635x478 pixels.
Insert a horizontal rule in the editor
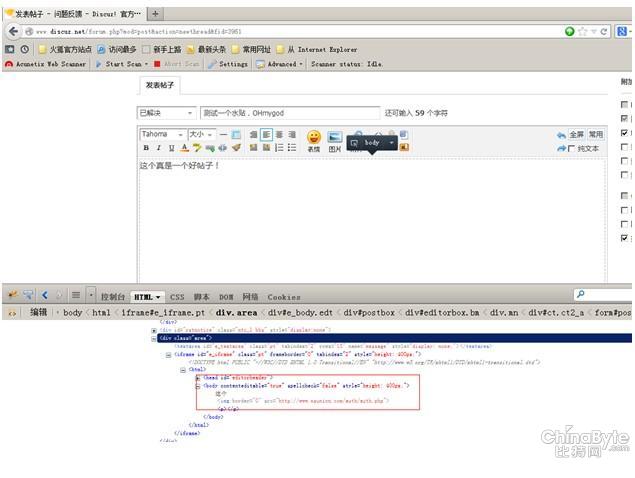(223, 134)
